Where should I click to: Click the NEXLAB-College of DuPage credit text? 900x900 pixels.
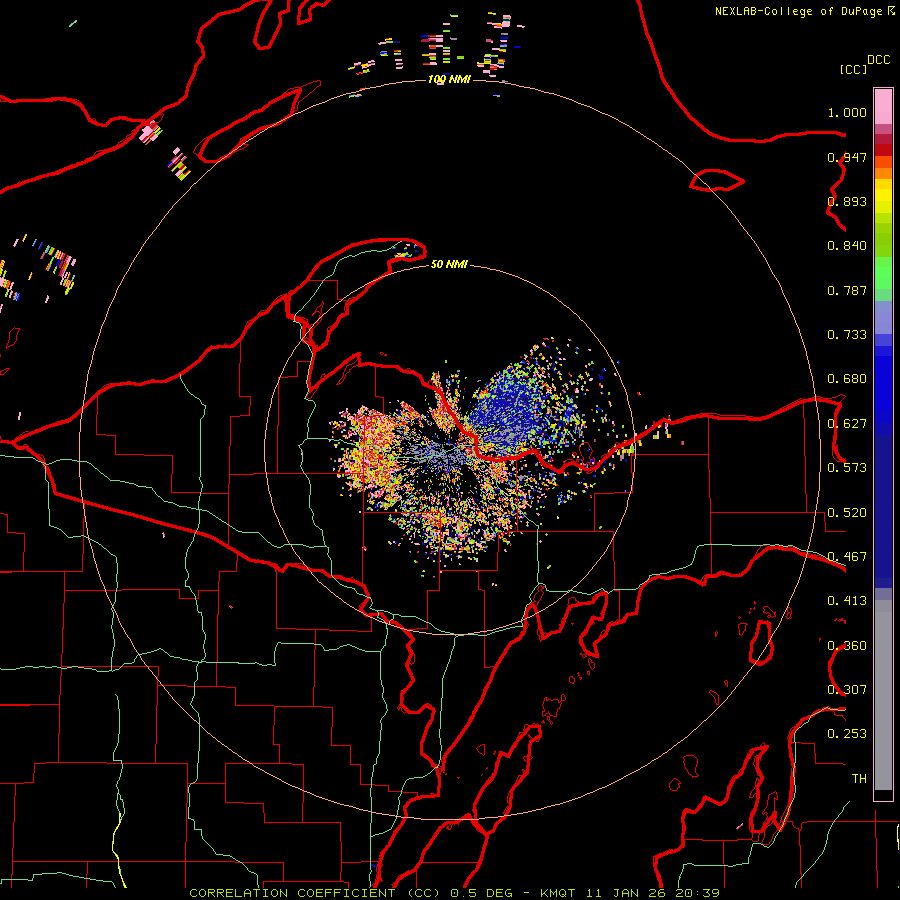tap(798, 11)
